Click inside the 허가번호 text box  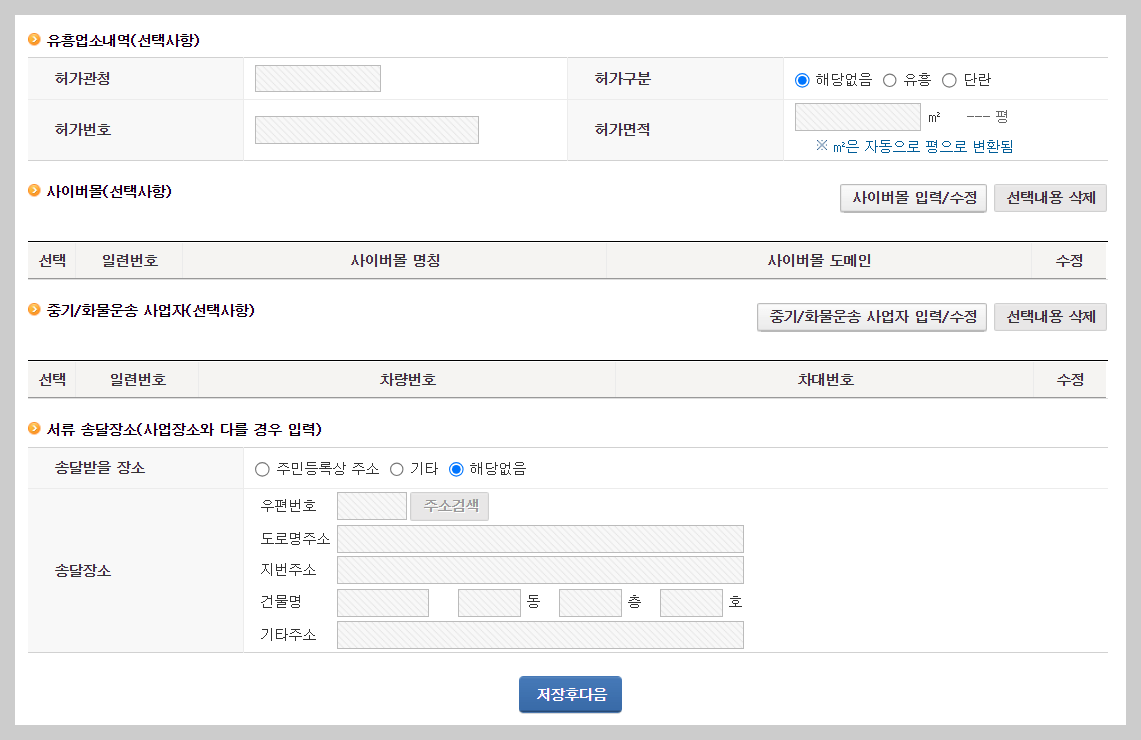(x=366, y=129)
